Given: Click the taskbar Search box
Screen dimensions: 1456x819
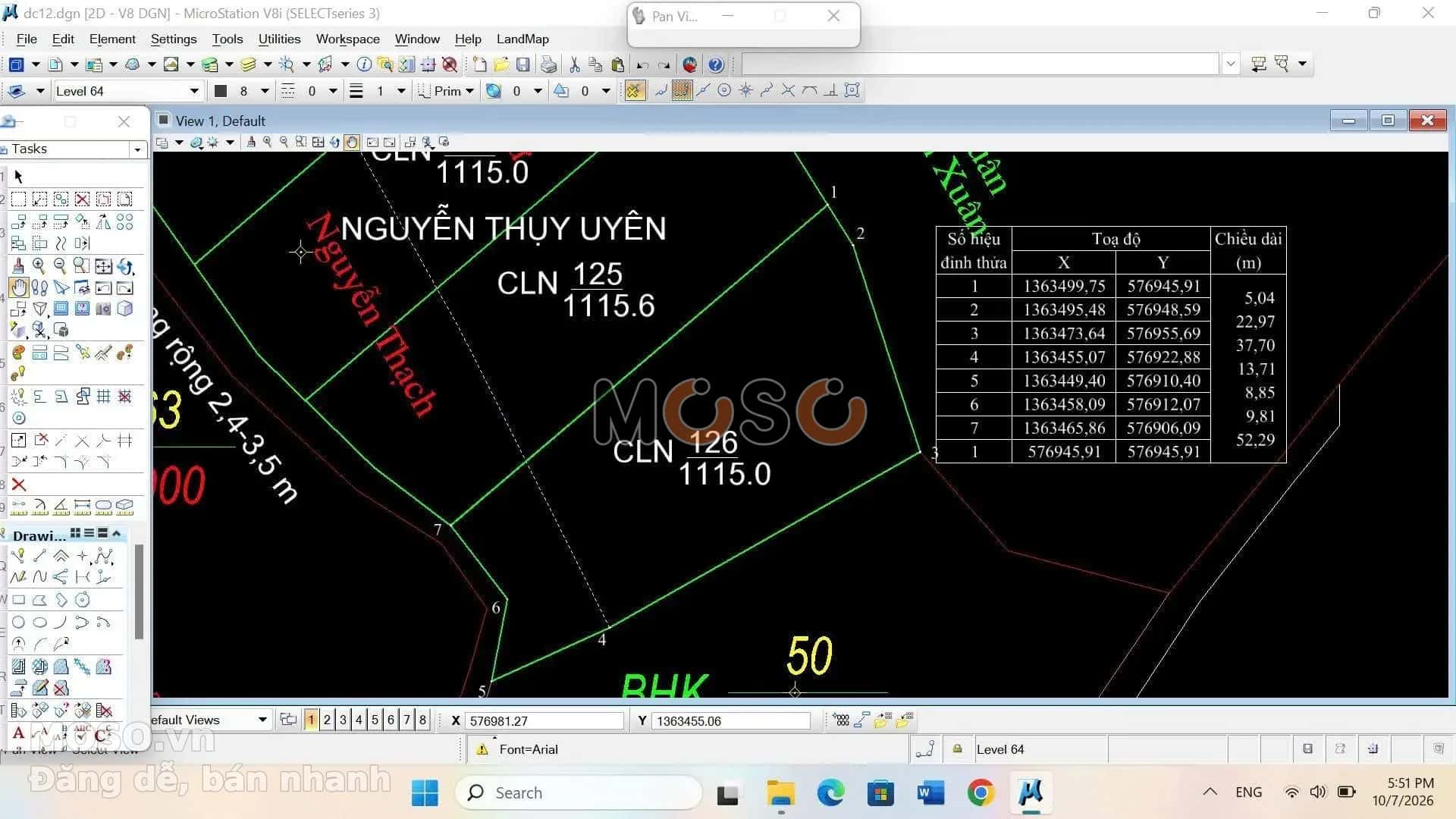Looking at the screenshot, I should point(579,793).
